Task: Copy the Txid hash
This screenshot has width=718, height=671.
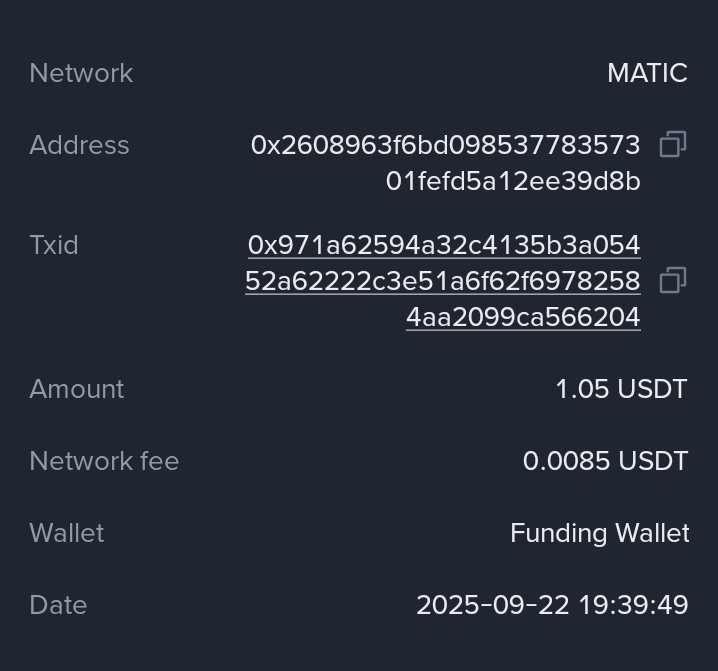Action: pyautogui.click(x=673, y=281)
